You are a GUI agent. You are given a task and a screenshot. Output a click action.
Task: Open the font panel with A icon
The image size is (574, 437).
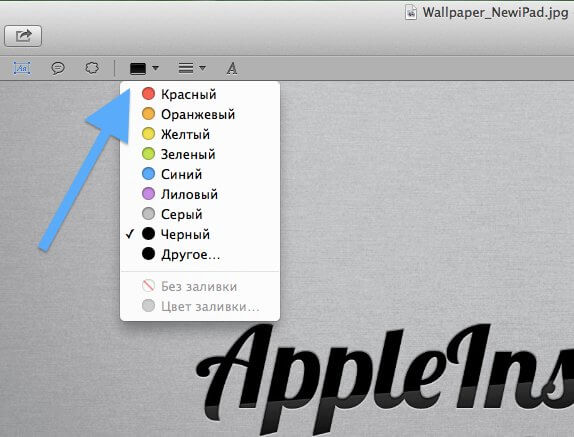point(231,68)
